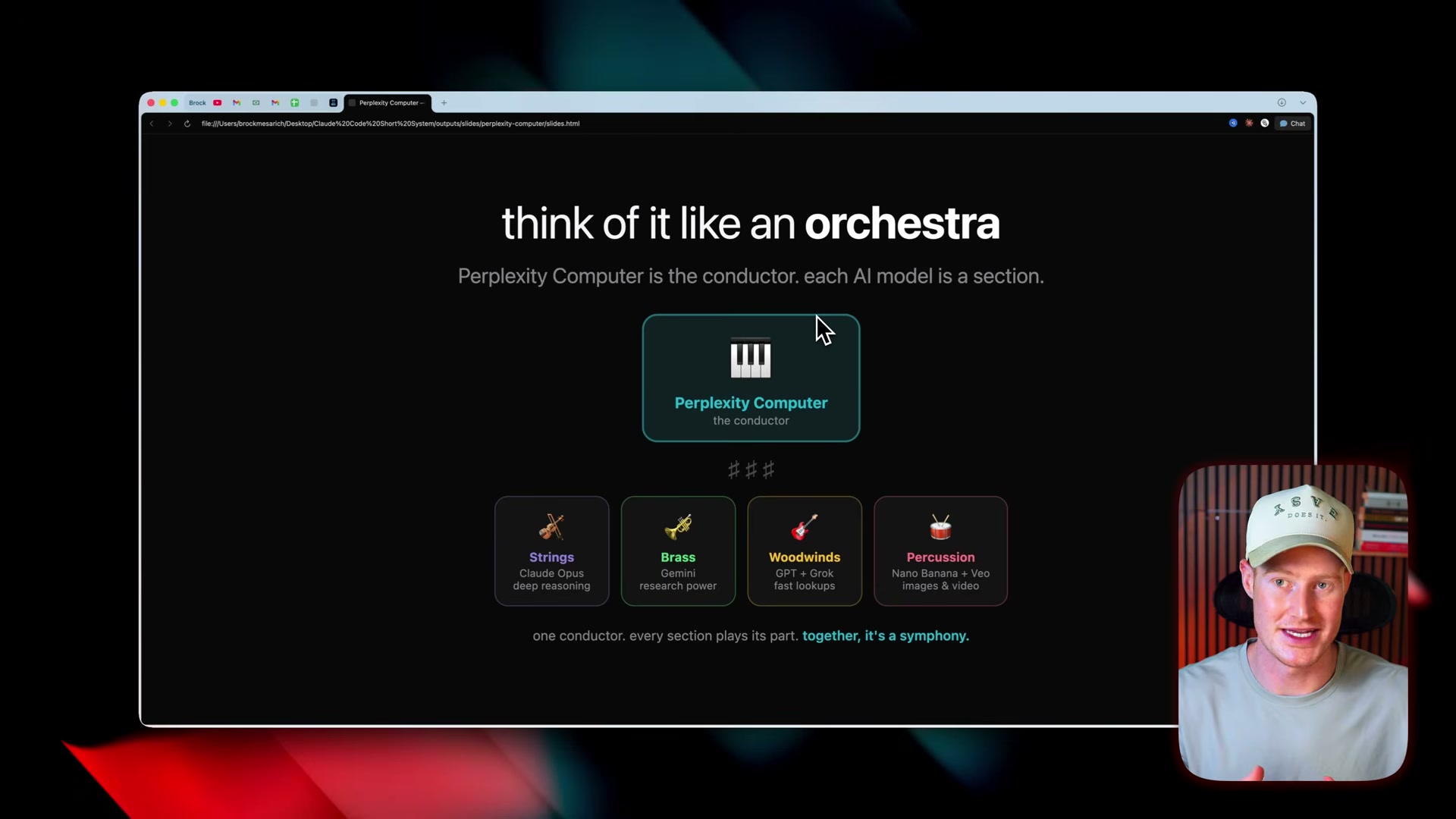Open the Chat button in the toolbar

[1293, 124]
